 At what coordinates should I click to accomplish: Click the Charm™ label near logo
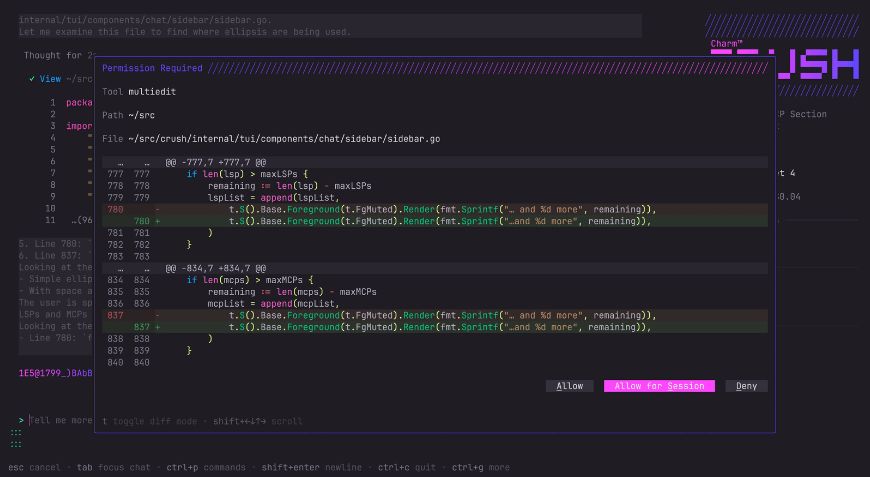coord(726,43)
